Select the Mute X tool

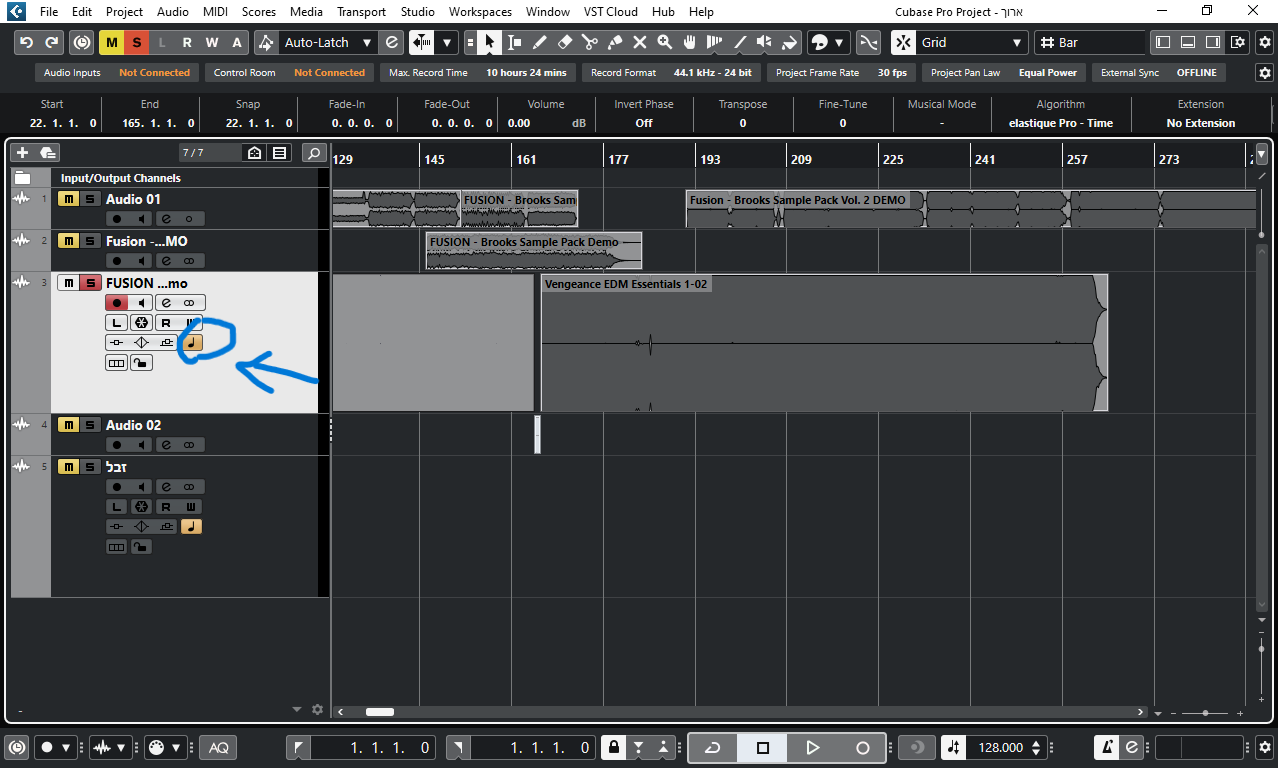(x=639, y=43)
